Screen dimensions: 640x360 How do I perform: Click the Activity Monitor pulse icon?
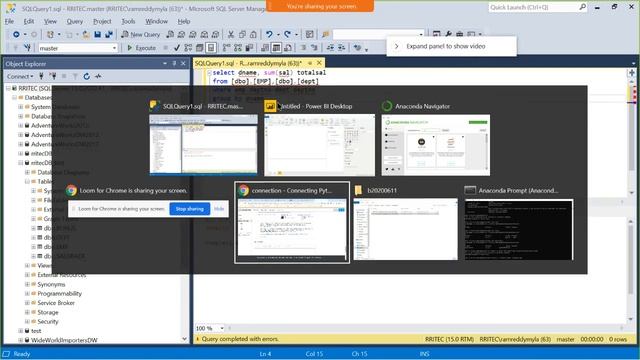click(98, 76)
